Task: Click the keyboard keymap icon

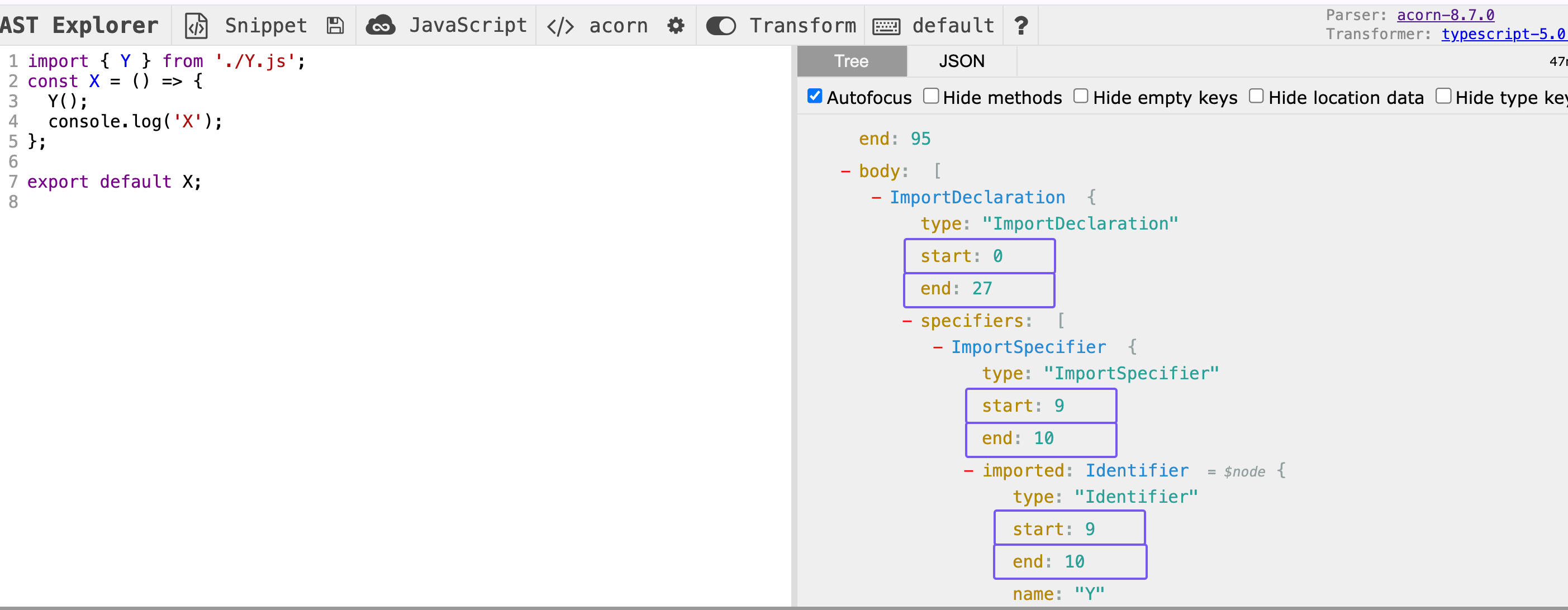Action: [x=886, y=26]
